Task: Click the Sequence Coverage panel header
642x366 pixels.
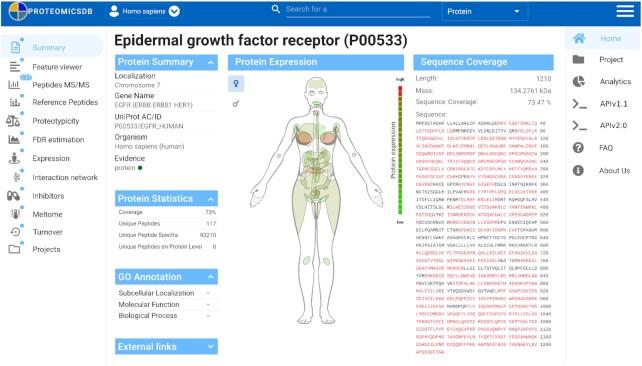Action: [483, 62]
